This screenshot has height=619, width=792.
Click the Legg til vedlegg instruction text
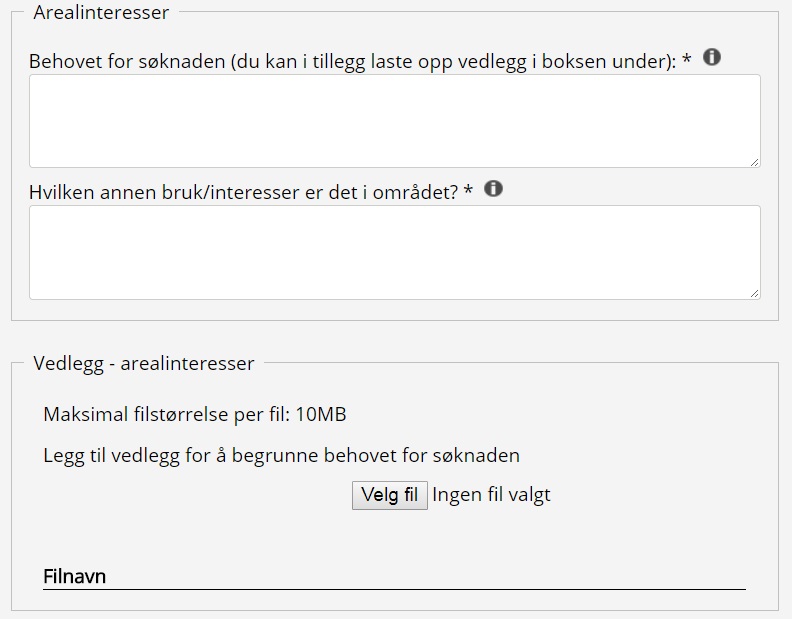click(281, 456)
